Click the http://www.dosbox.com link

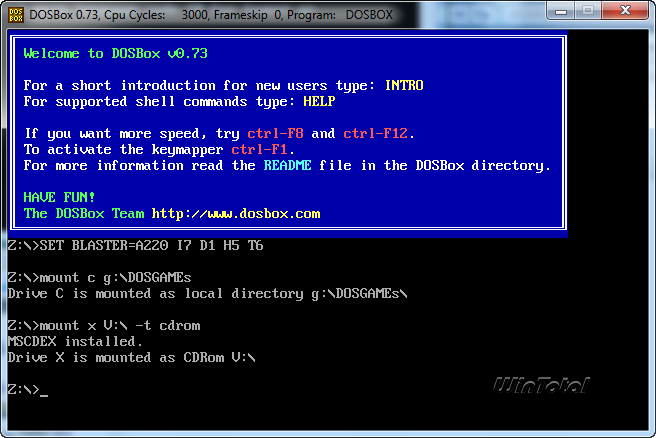pyautogui.click(x=236, y=214)
